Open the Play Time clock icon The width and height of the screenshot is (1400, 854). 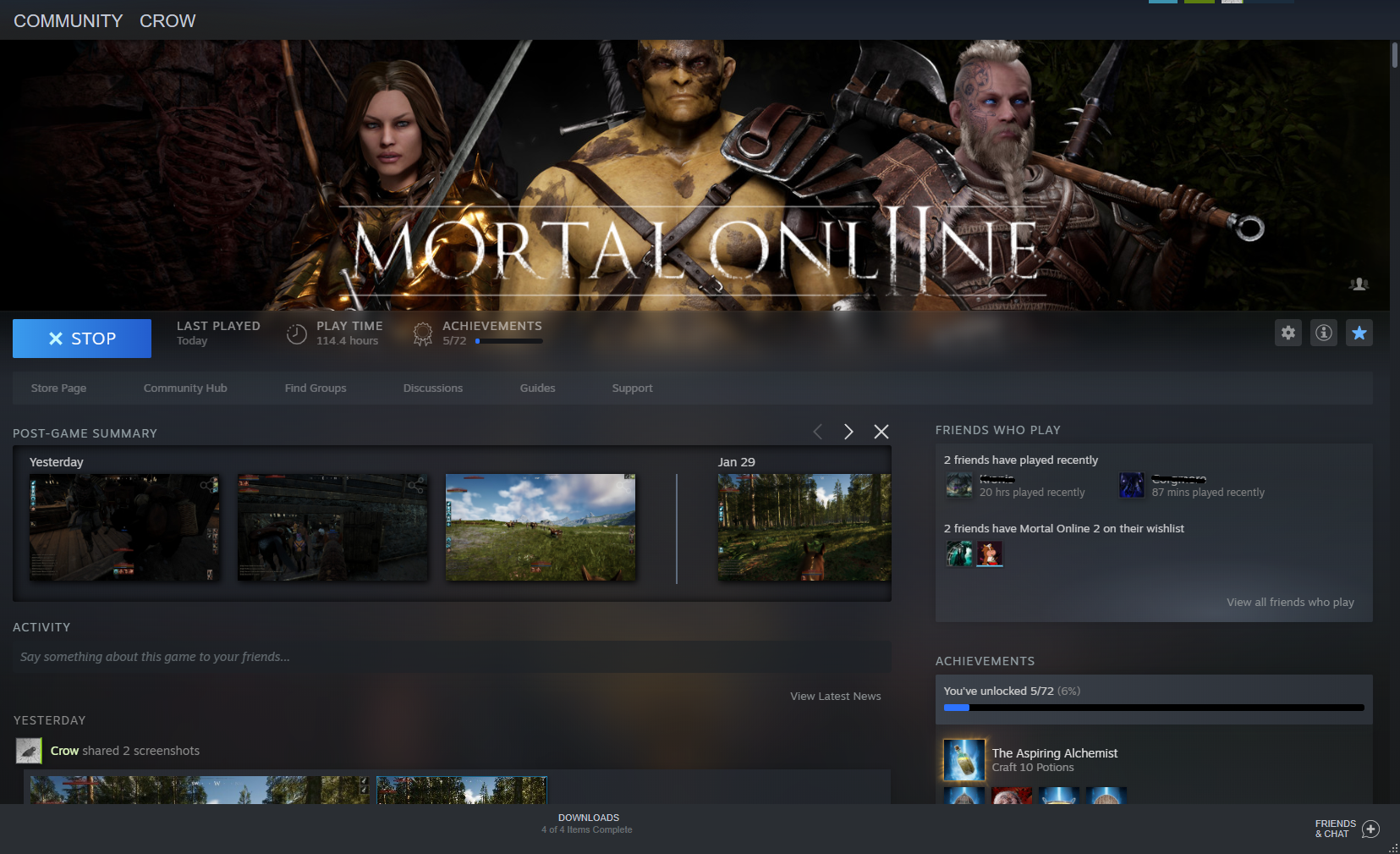[296, 334]
